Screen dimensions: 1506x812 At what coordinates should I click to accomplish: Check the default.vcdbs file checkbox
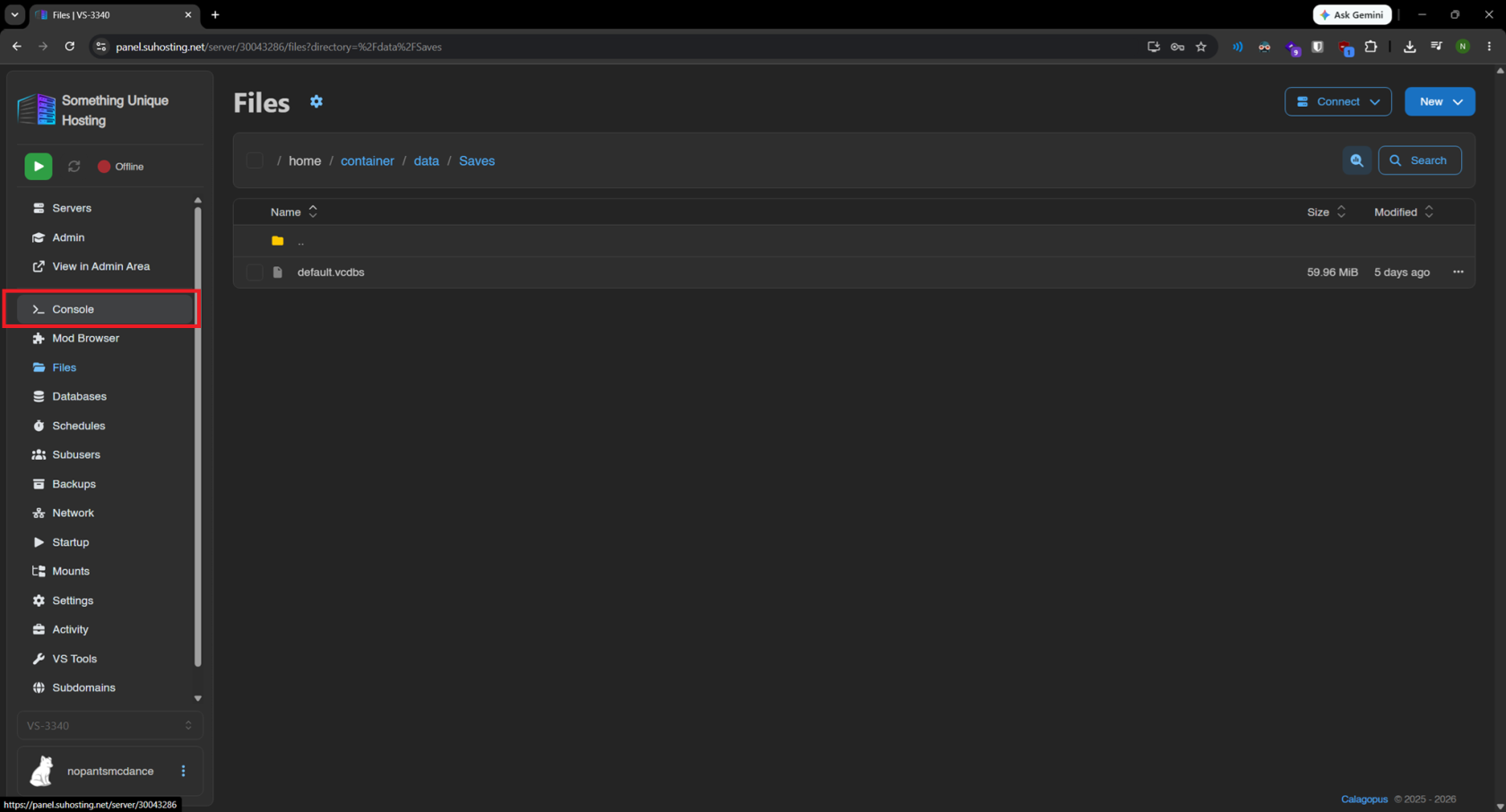coord(255,272)
